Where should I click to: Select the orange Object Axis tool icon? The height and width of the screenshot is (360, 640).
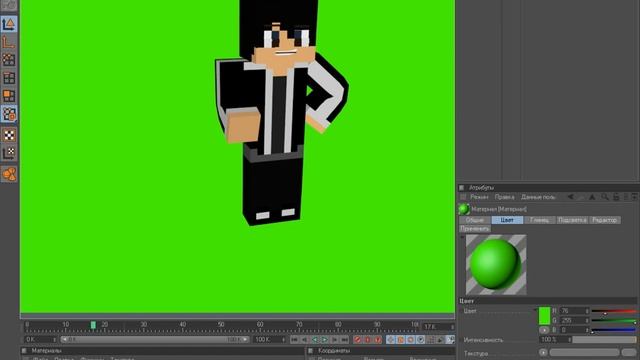click(9, 42)
